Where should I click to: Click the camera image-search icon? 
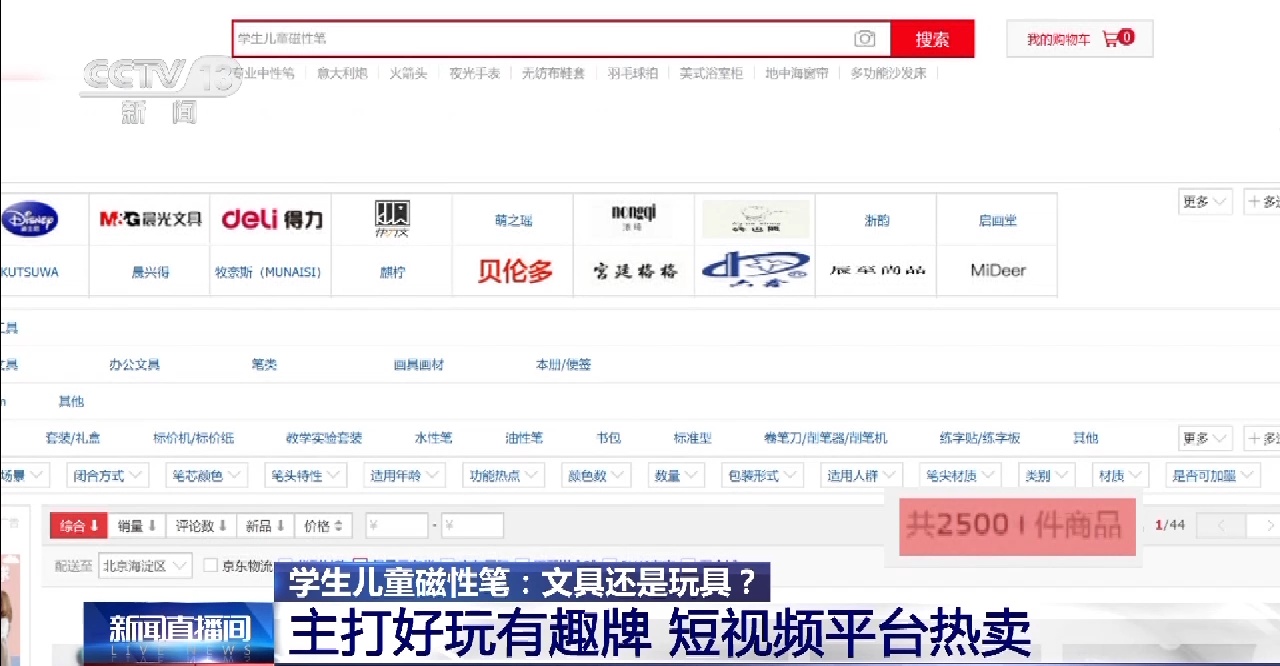pos(865,39)
